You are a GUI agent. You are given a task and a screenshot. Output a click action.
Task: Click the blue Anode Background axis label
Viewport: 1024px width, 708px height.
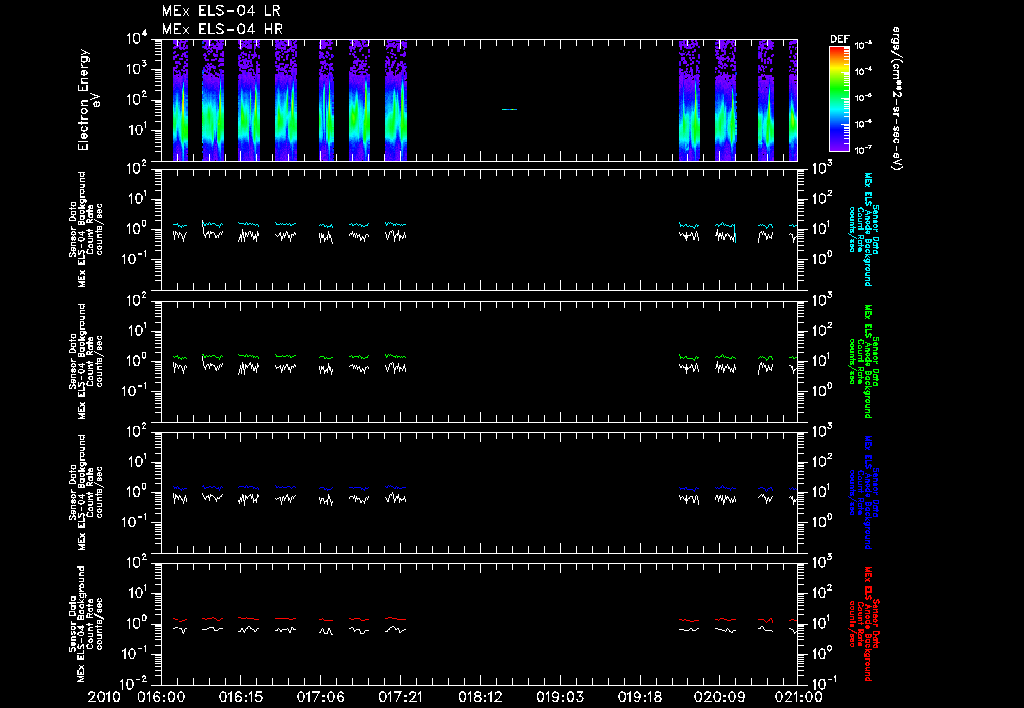click(x=865, y=492)
